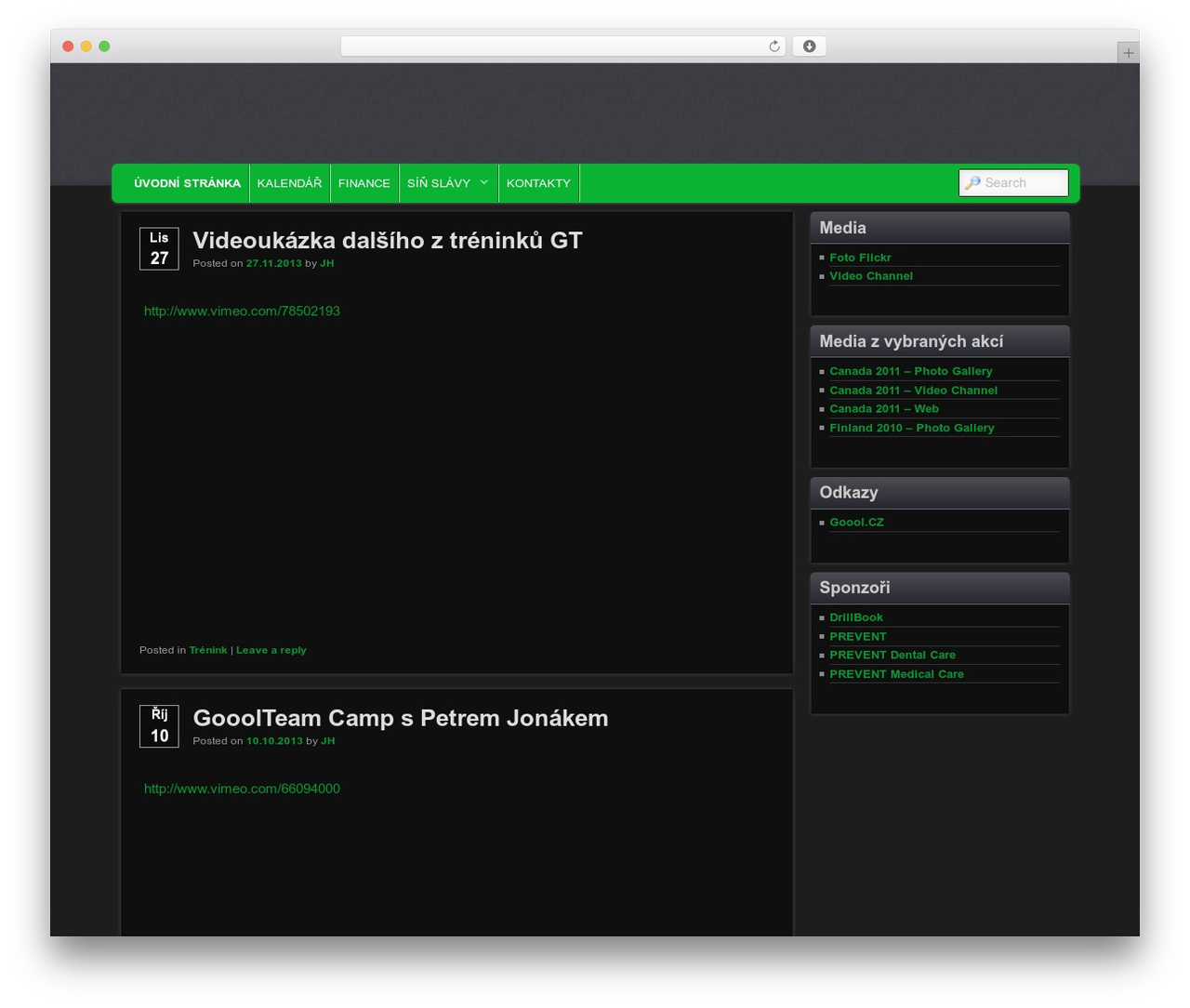
Task: Click the date link 27.11.2013
Action: coord(273,263)
